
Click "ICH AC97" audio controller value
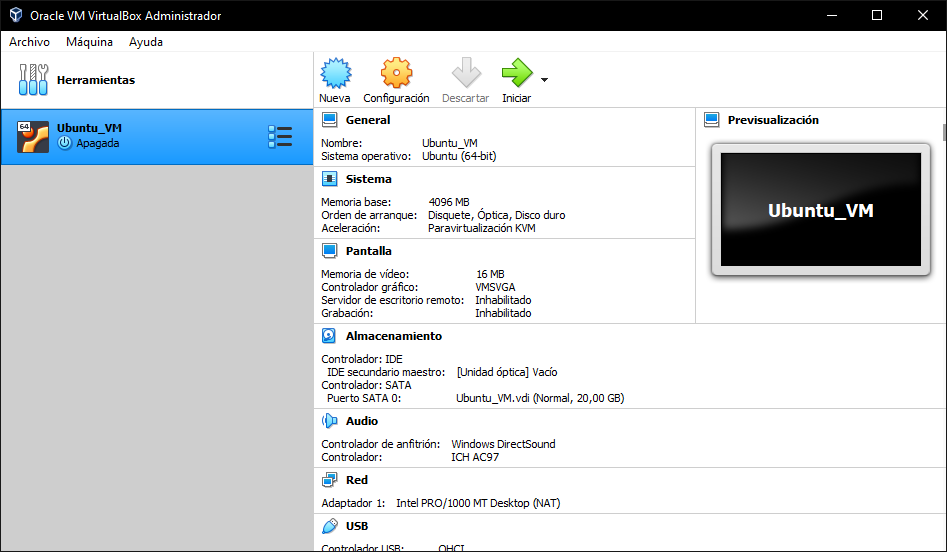pyautogui.click(x=475, y=457)
